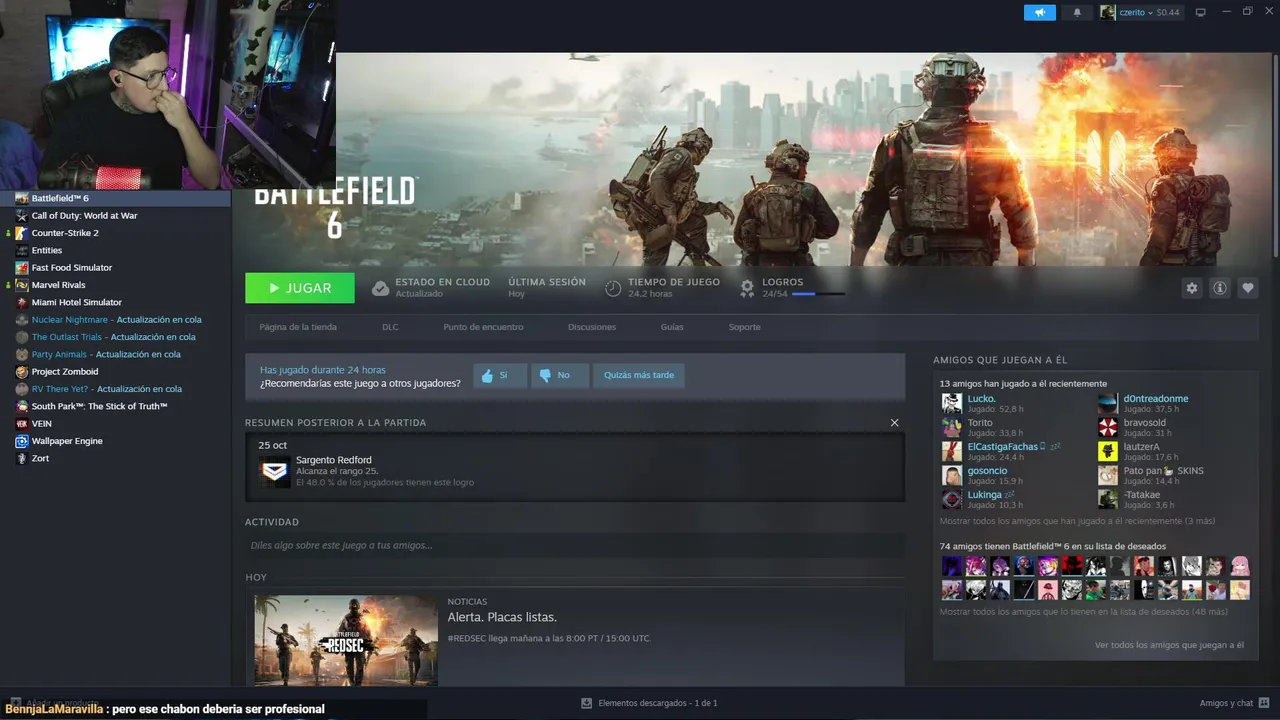
Task: Click the thumbs-up Sí recommendation button
Action: point(500,375)
